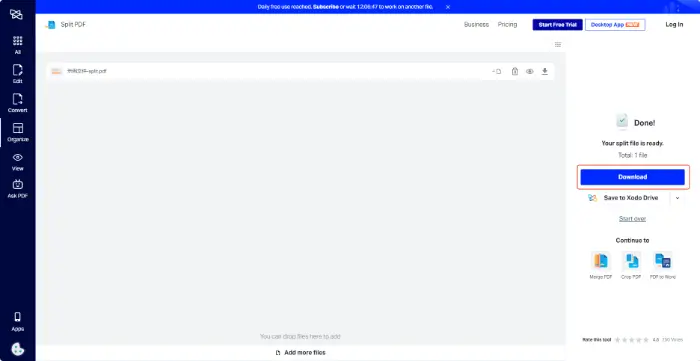Open the Edit sidebar tool
Viewport: 700px width, 361px height.
click(17, 74)
